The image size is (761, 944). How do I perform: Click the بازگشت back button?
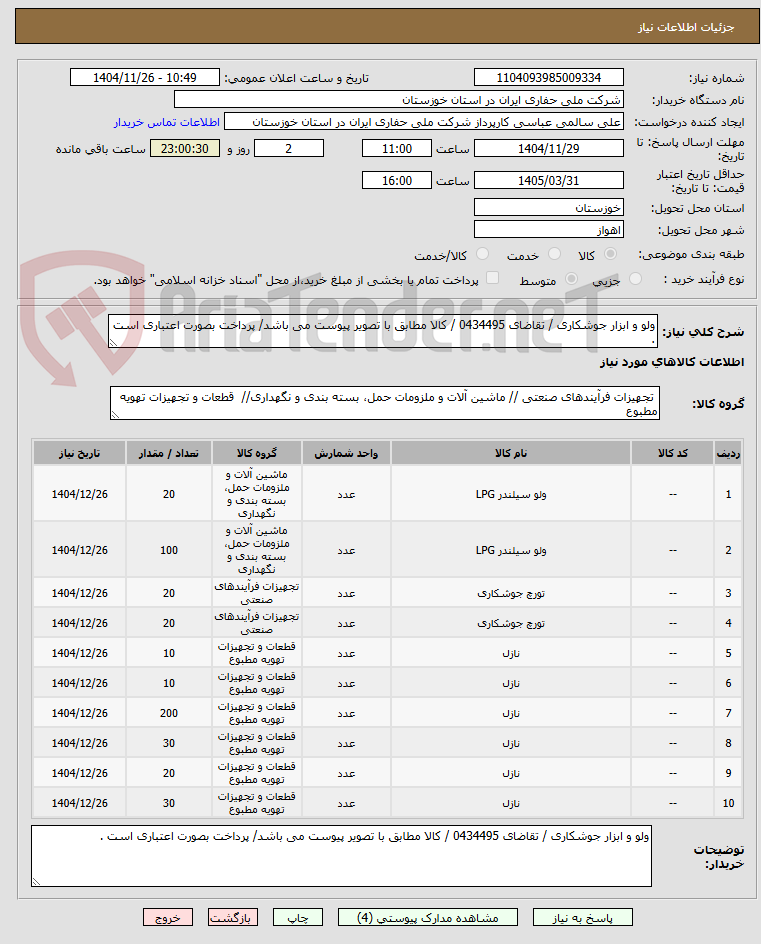tap(233, 918)
